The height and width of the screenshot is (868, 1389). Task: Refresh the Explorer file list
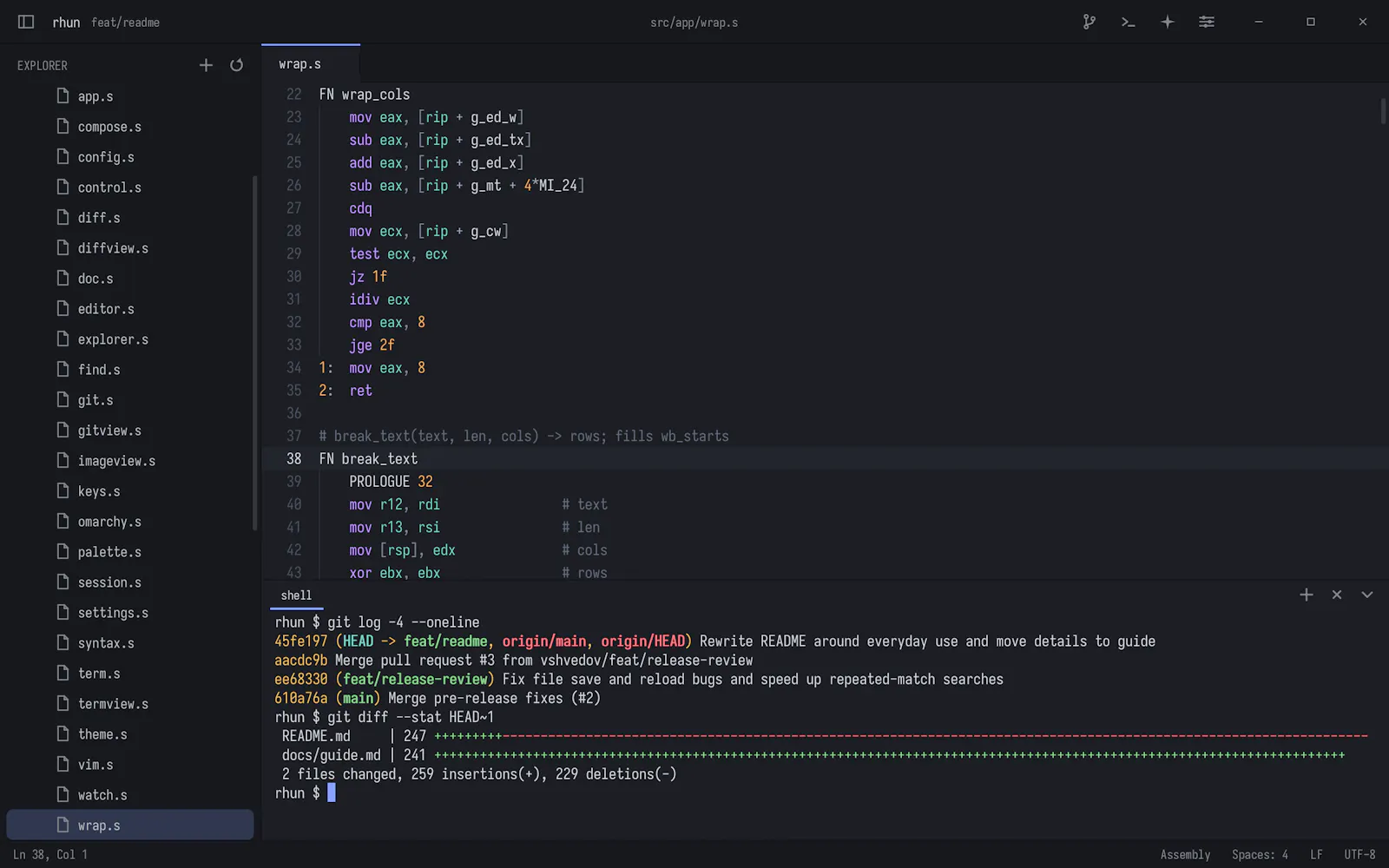tap(236, 65)
